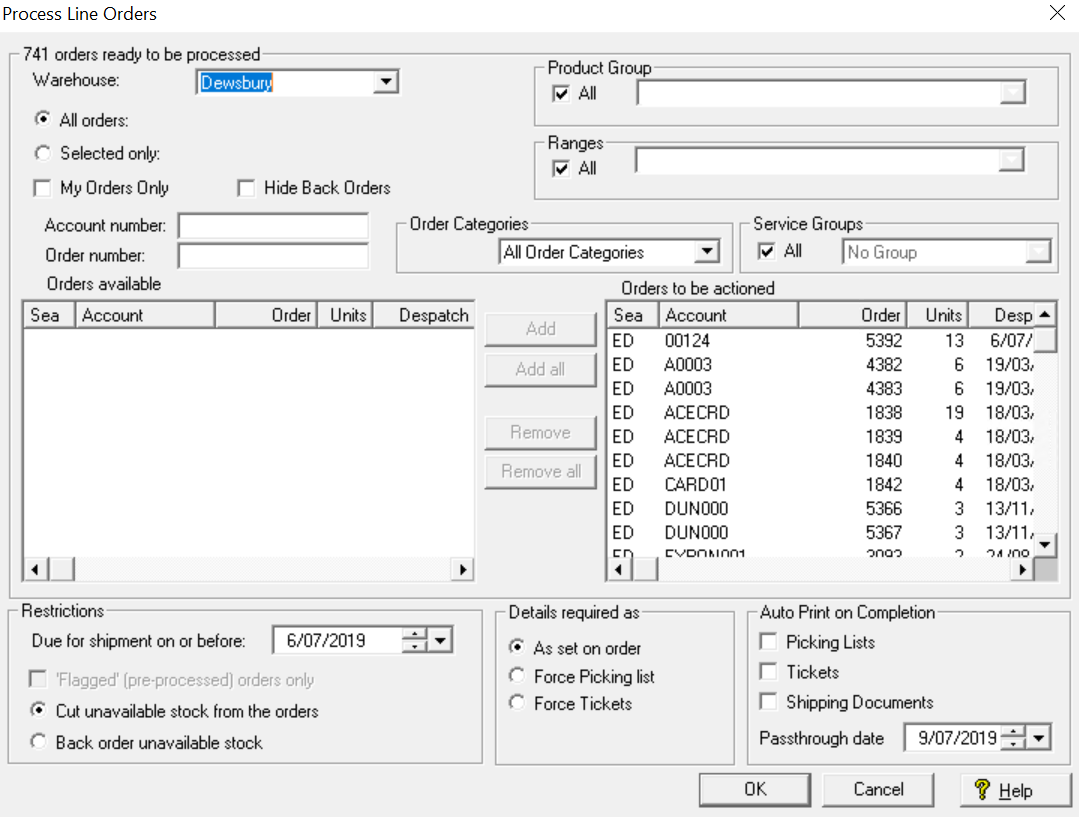Click the Add all button
The width and height of the screenshot is (1079, 817).
pyautogui.click(x=540, y=370)
